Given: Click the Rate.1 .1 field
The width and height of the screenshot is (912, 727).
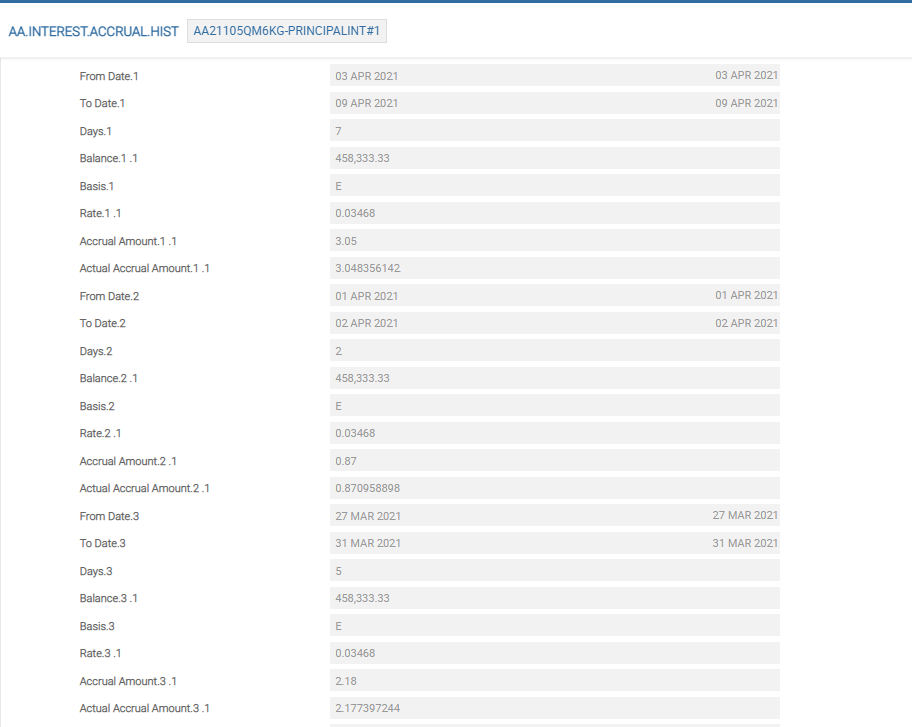Looking at the screenshot, I should [x=554, y=213].
